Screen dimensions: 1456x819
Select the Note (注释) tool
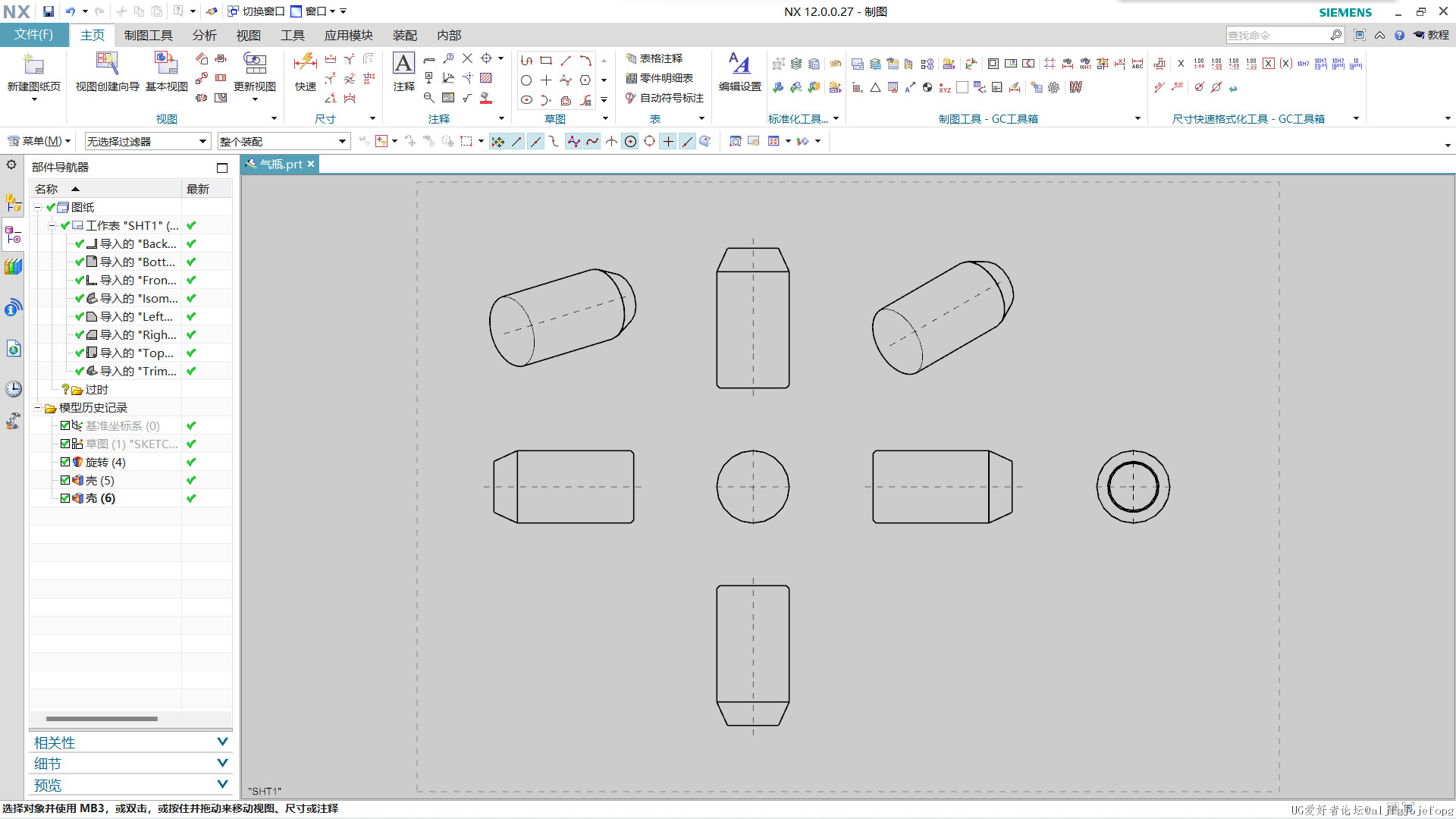click(x=403, y=73)
